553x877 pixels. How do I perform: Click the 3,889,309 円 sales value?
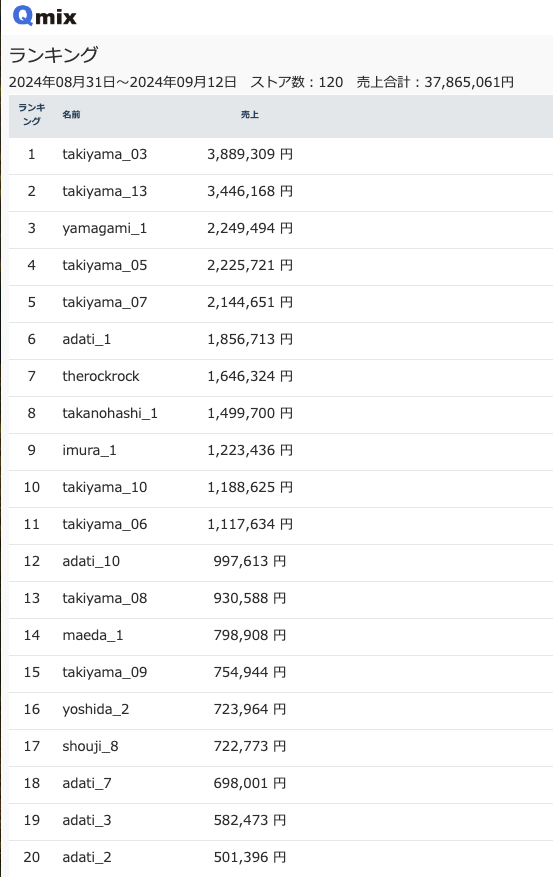click(250, 154)
